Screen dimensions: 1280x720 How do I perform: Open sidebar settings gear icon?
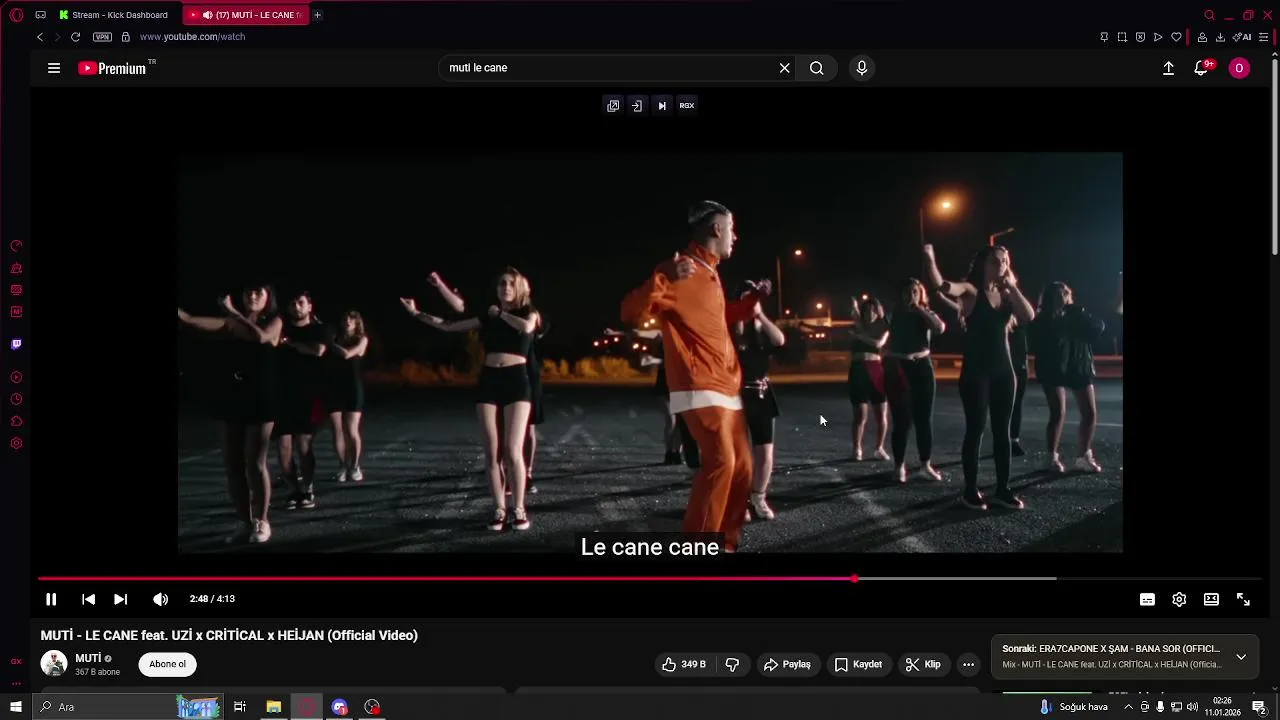[x=16, y=443]
